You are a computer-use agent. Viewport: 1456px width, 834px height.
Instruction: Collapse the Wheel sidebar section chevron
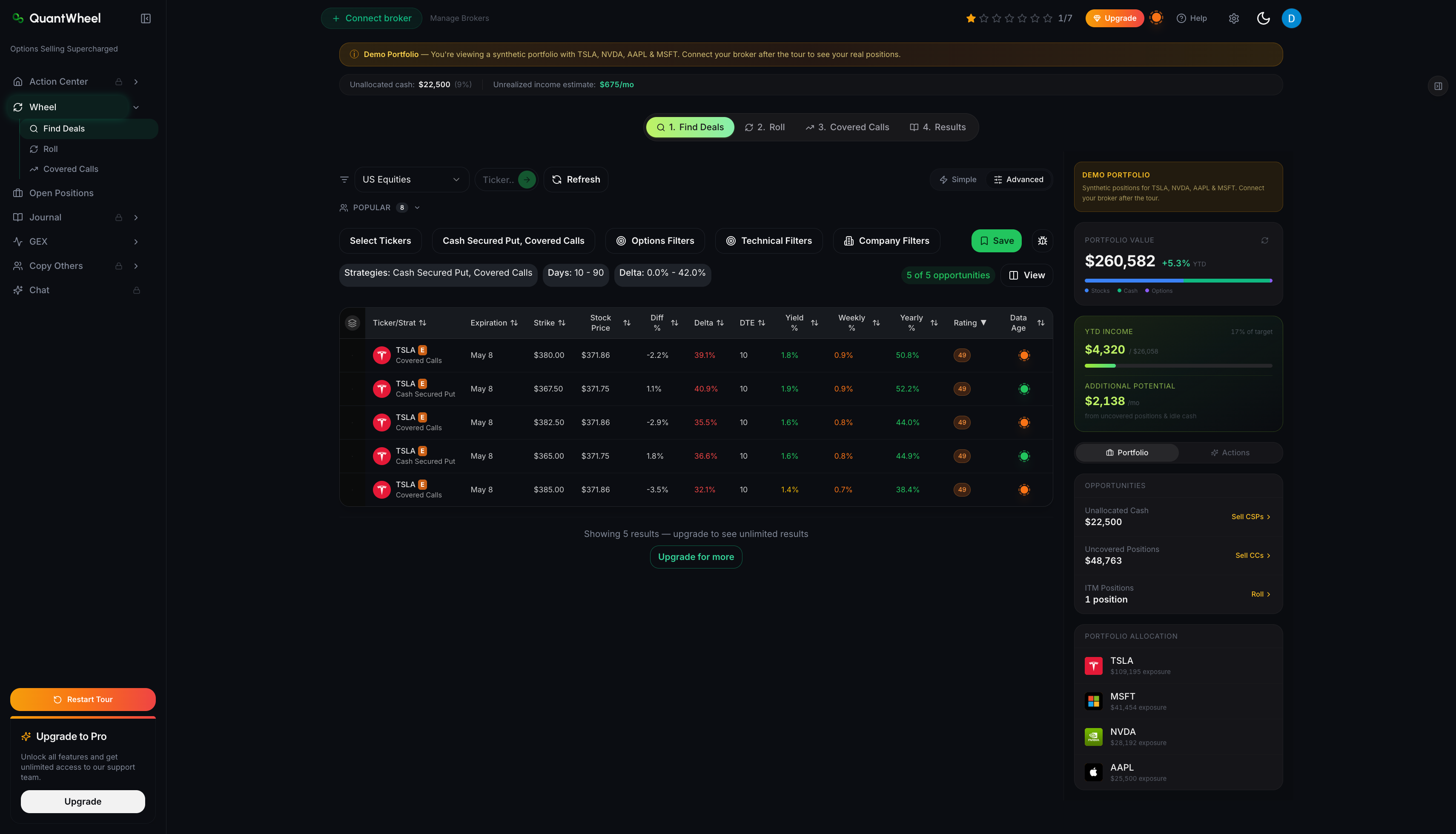tap(136, 107)
